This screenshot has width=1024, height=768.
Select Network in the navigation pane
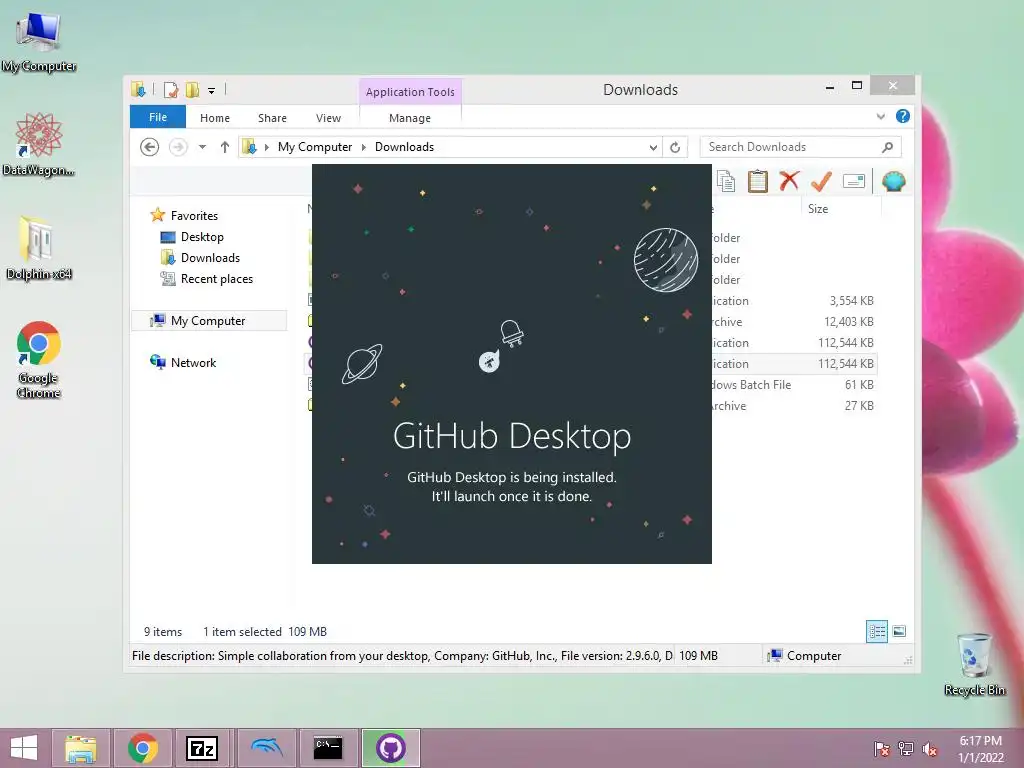click(x=193, y=362)
